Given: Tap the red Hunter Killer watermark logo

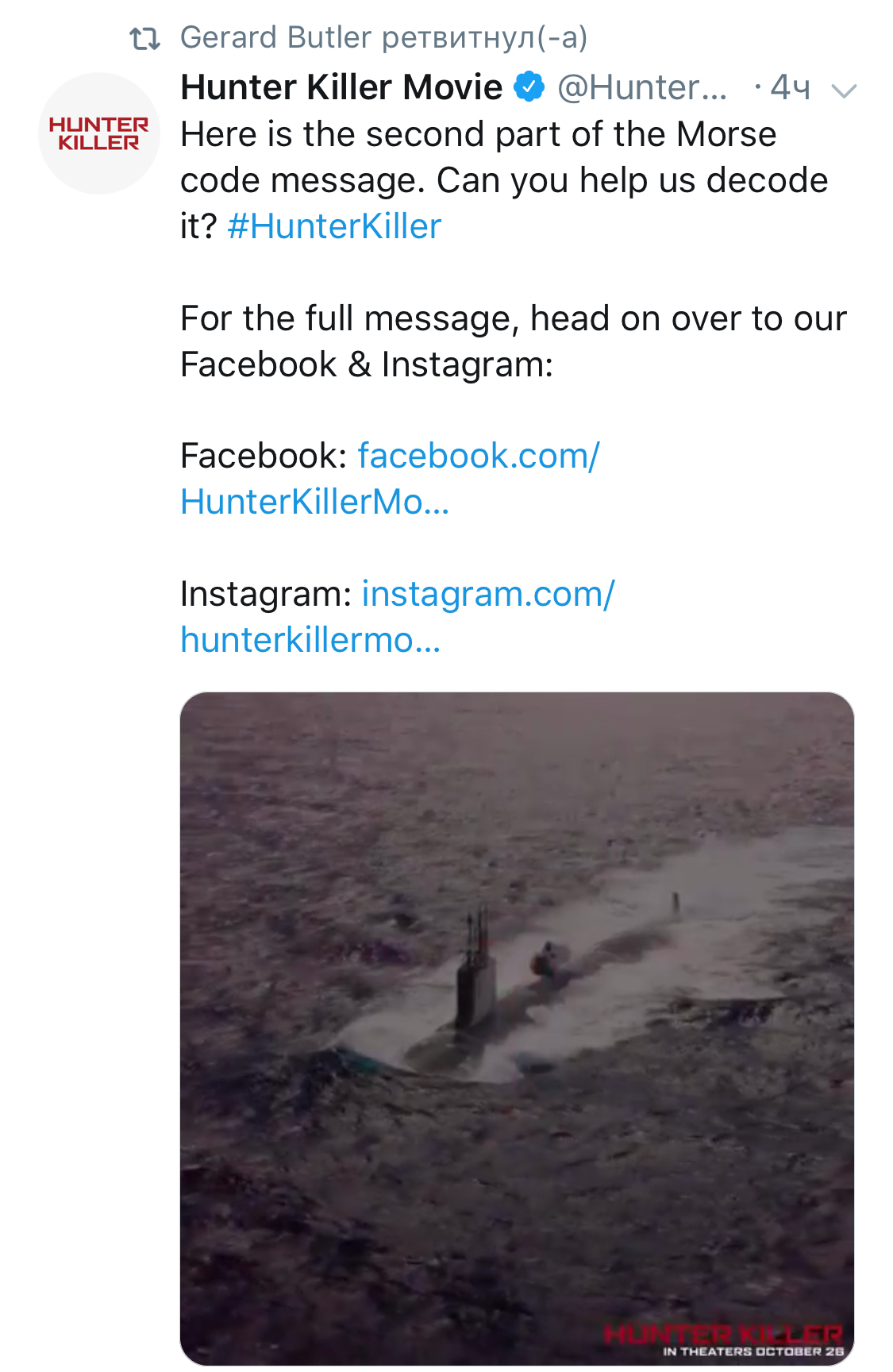Looking at the screenshot, I should [x=721, y=1334].
